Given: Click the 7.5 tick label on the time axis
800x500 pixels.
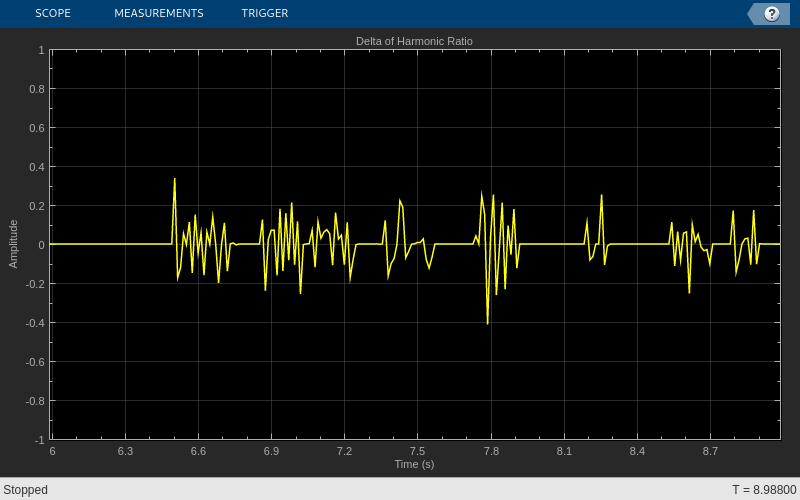Looking at the screenshot, I should (417, 451).
